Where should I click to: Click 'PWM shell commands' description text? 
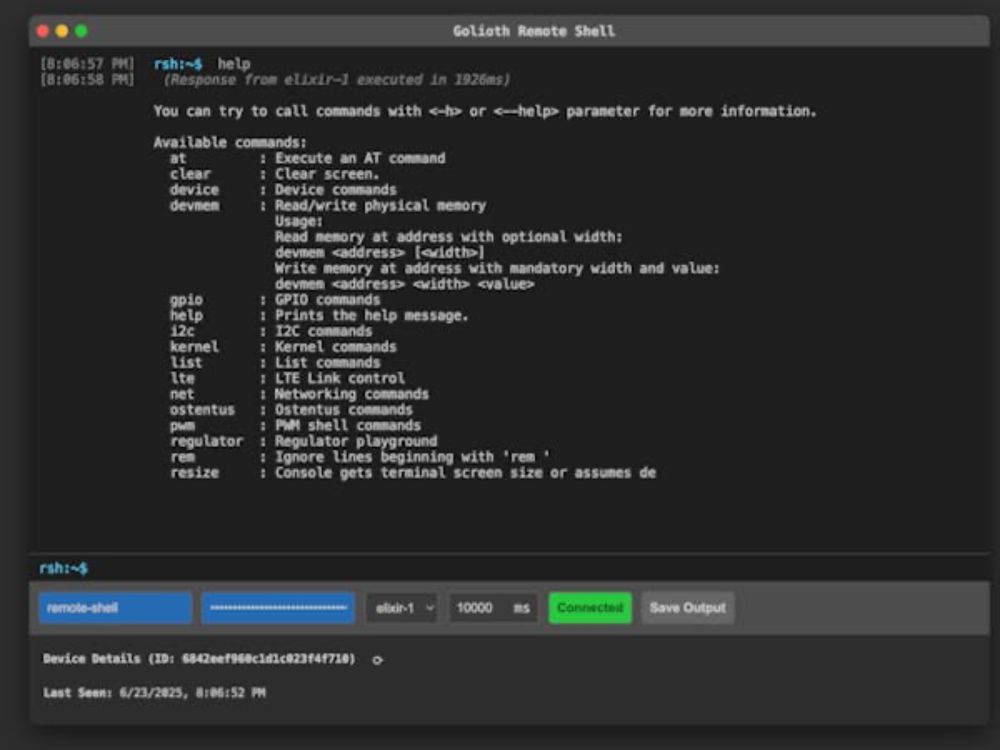(x=348, y=425)
